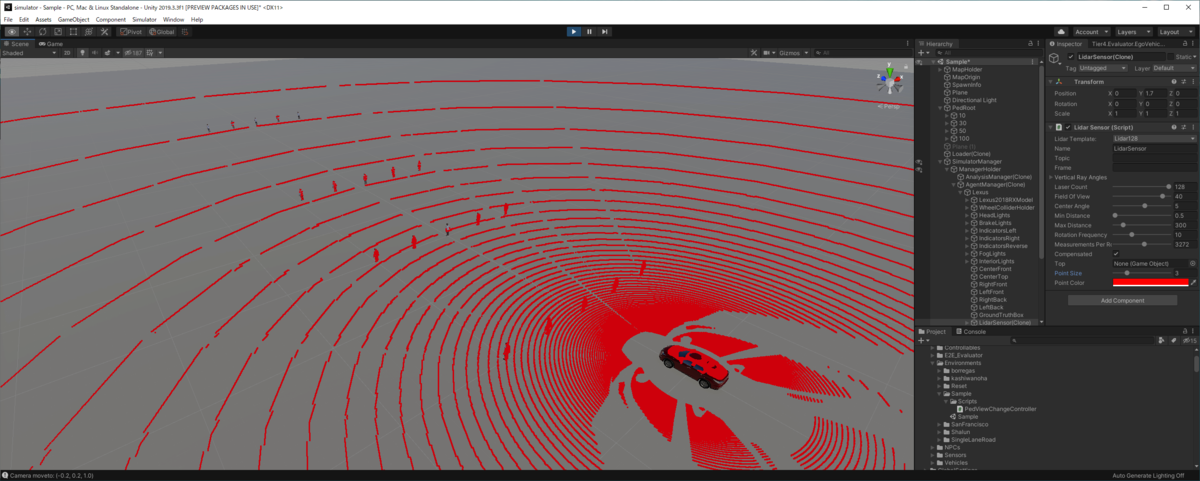Open the Layers dropdown
The height and width of the screenshot is (481, 1200).
[1132, 32]
